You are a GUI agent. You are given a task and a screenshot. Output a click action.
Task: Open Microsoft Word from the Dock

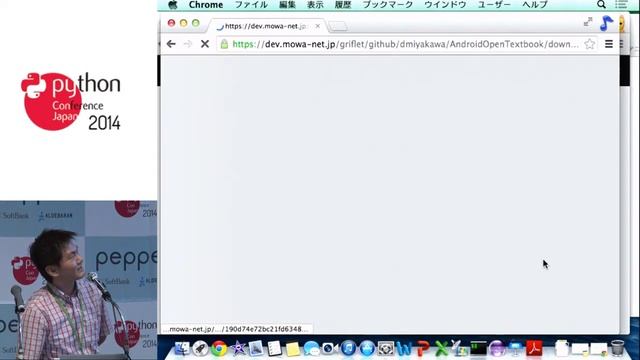click(x=404, y=349)
